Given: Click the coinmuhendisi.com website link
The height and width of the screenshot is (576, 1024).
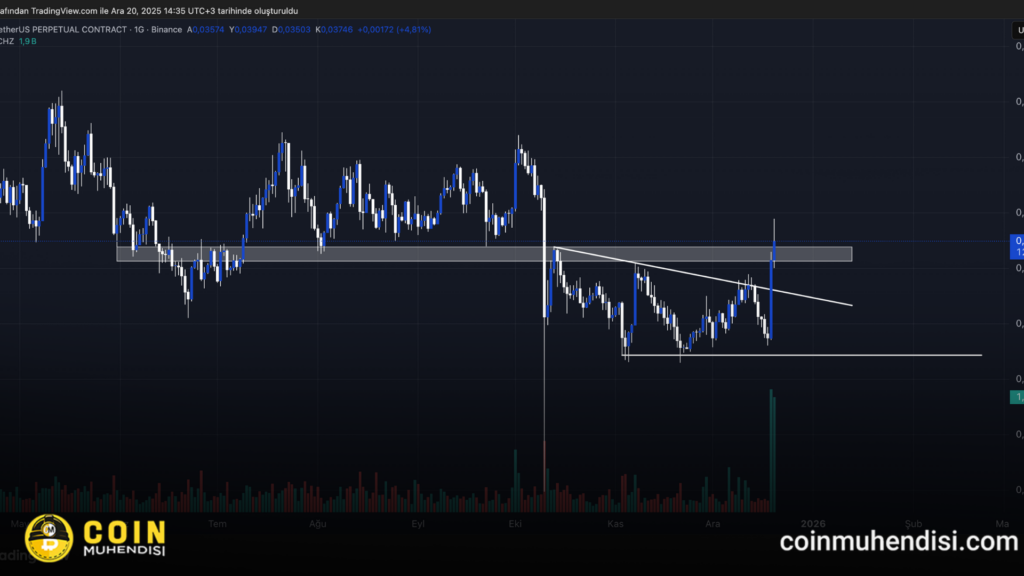Looking at the screenshot, I should (898, 541).
